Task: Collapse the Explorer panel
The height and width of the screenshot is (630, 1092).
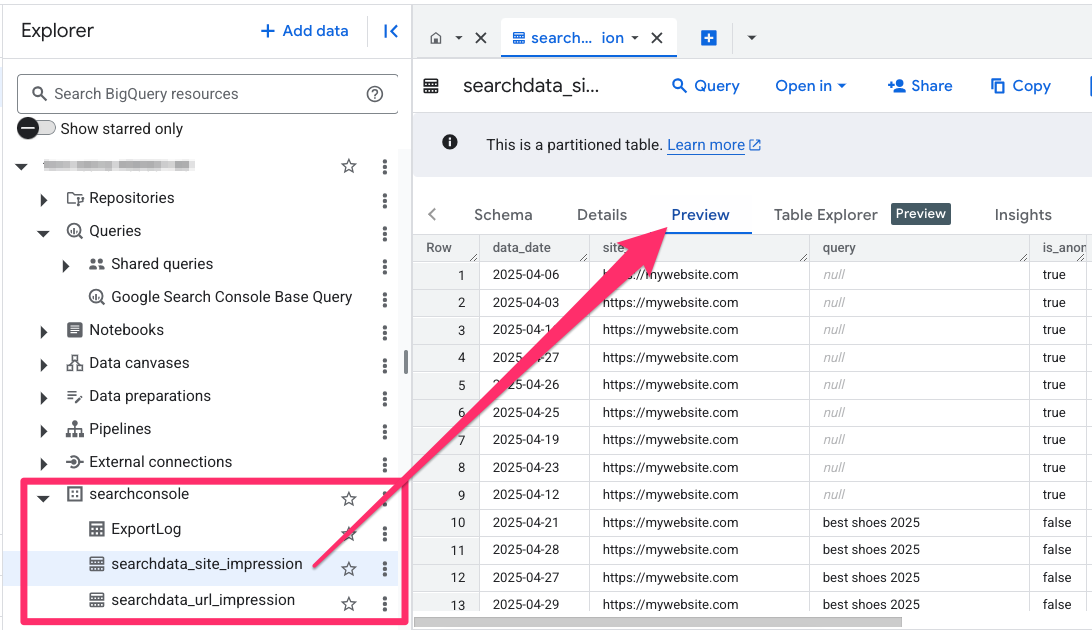Action: click(391, 31)
